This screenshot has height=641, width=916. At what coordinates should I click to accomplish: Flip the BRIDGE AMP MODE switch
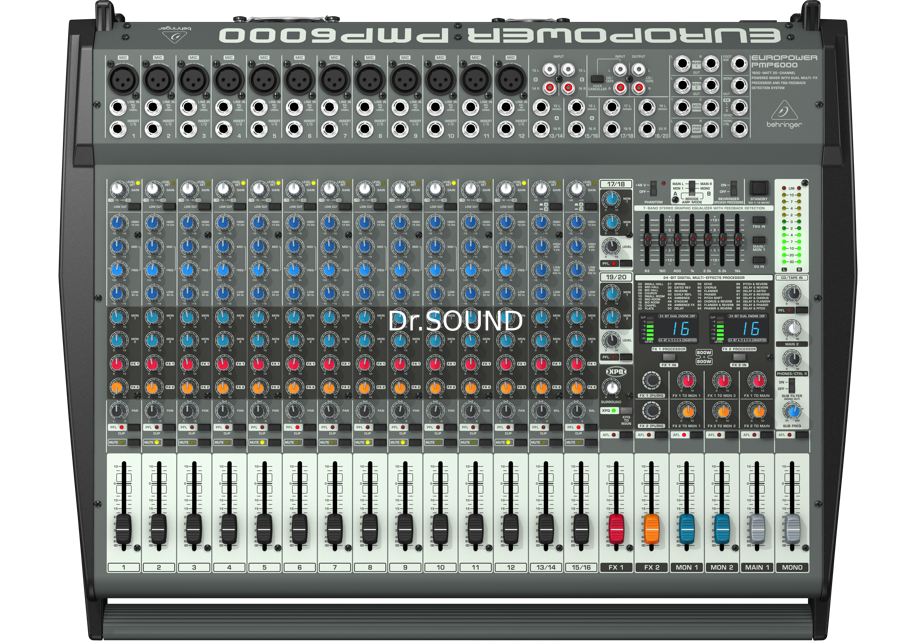click(x=692, y=188)
